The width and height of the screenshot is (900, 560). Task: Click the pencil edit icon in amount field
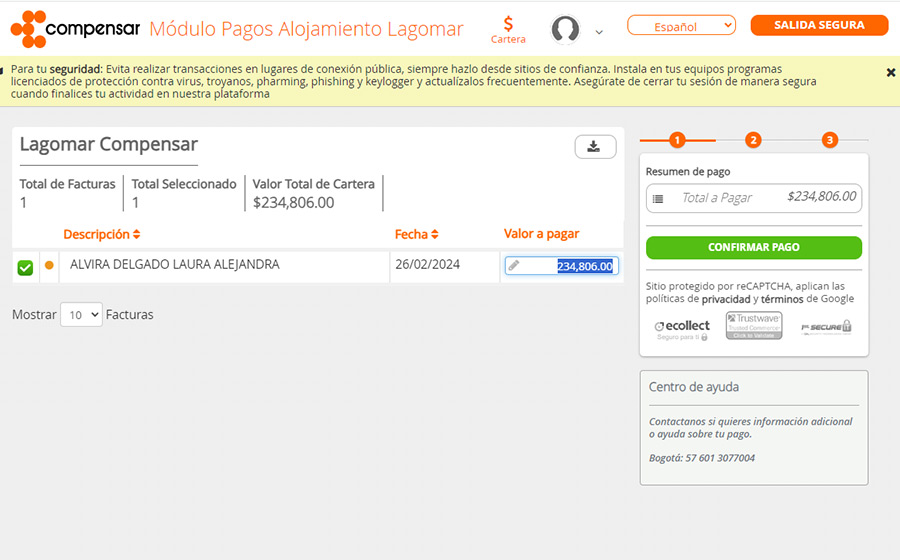coord(514,266)
